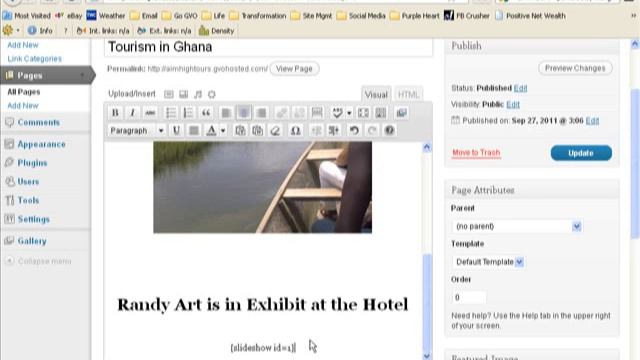The height and width of the screenshot is (360, 640).
Task: Open the Parent page dropdown
Action: tap(517, 226)
